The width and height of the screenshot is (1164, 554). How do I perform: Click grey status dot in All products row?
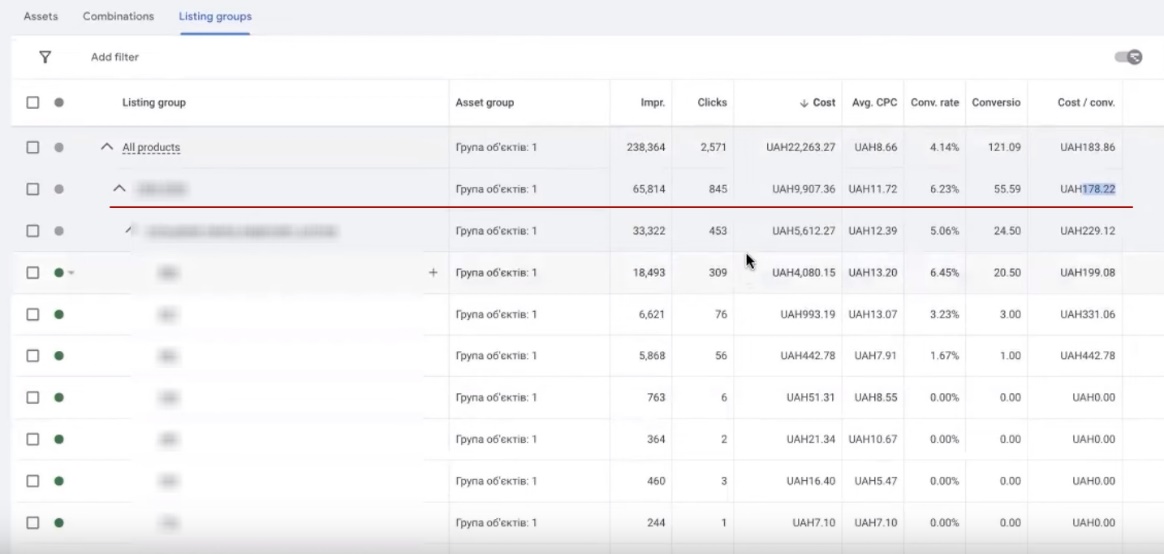pos(58,147)
